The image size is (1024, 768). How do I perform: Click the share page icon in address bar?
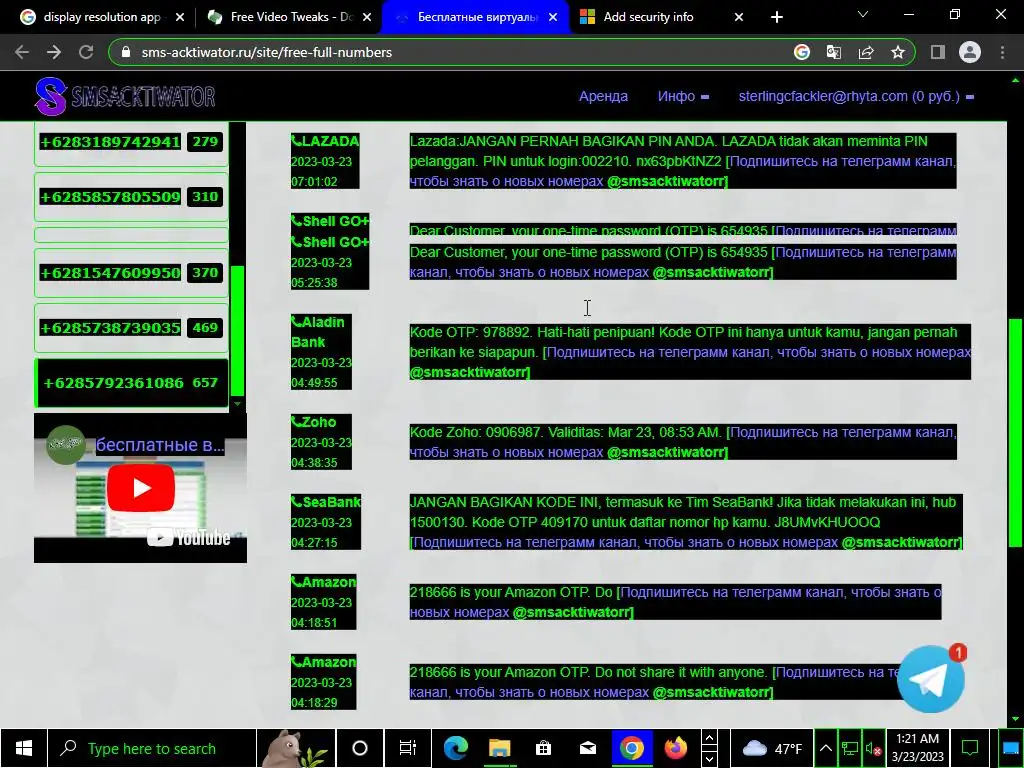coord(866,52)
